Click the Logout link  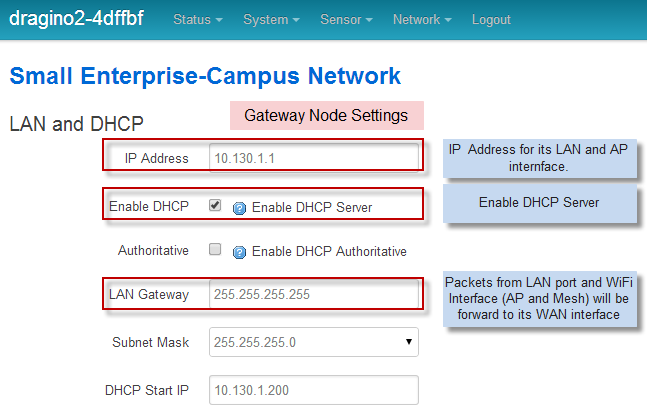(x=491, y=19)
